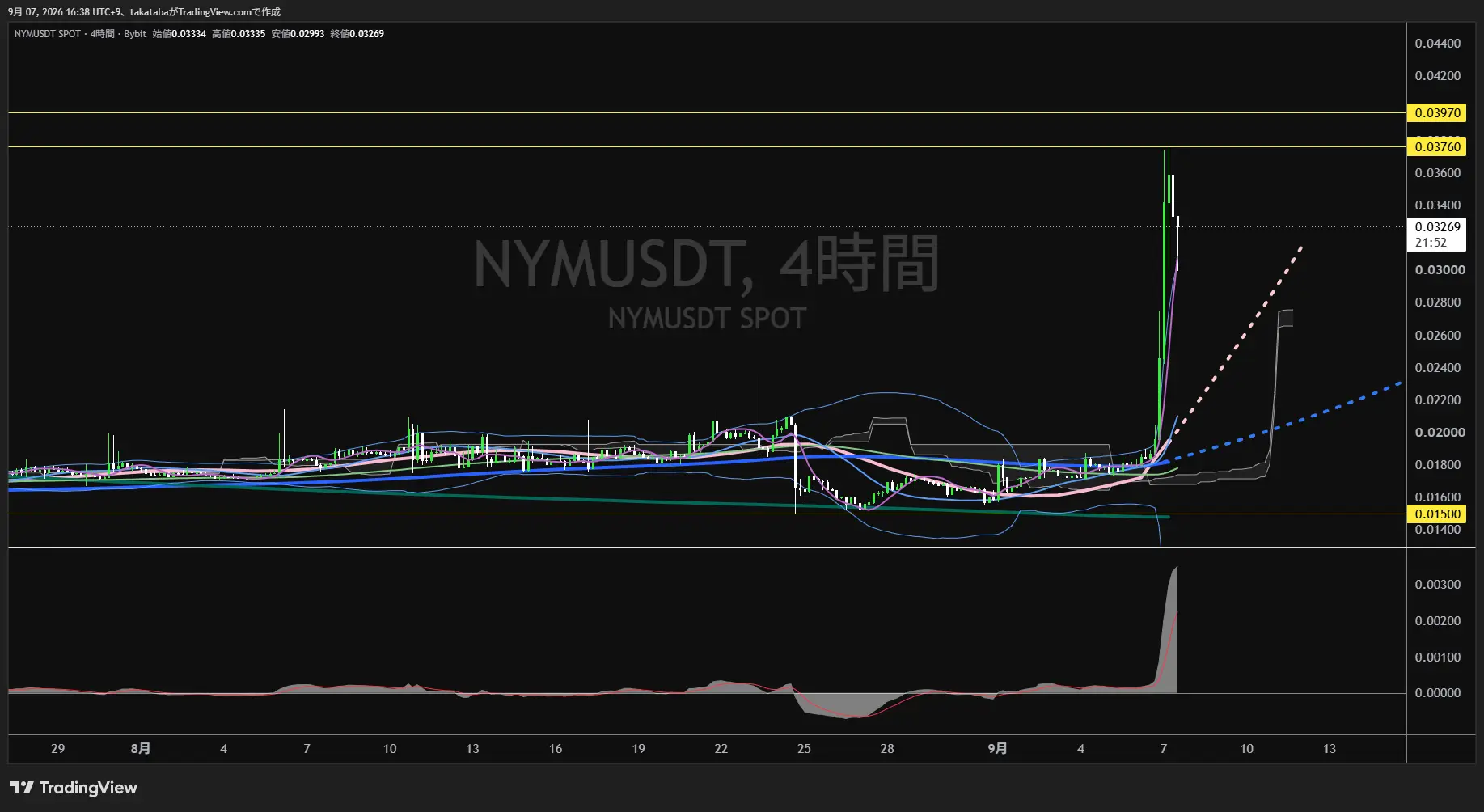The width and height of the screenshot is (1484, 812).
Task: Click the 0.01500 yellow price label
Action: (x=1437, y=514)
